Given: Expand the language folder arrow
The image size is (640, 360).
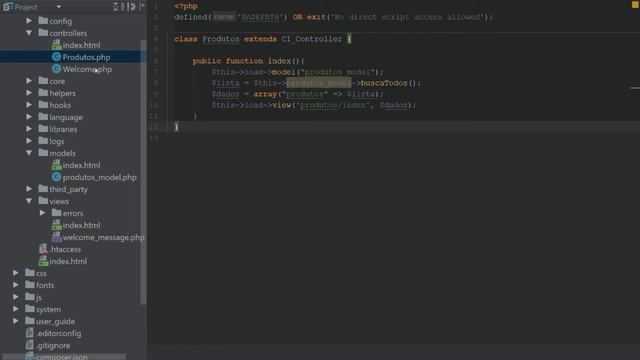Looking at the screenshot, I should pos(29,117).
